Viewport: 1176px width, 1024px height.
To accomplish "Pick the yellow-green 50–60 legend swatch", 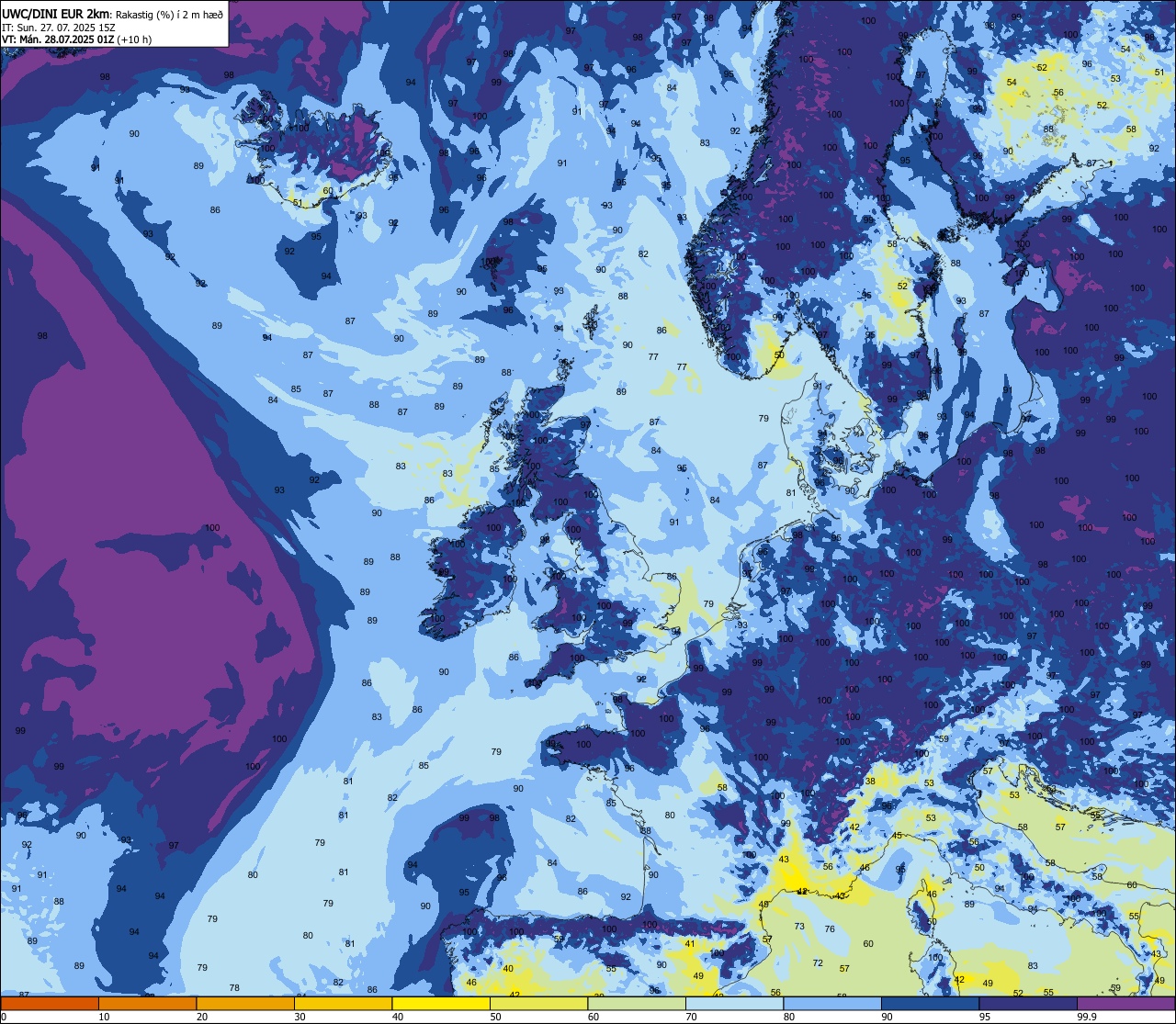I will pyautogui.click(x=539, y=1004).
